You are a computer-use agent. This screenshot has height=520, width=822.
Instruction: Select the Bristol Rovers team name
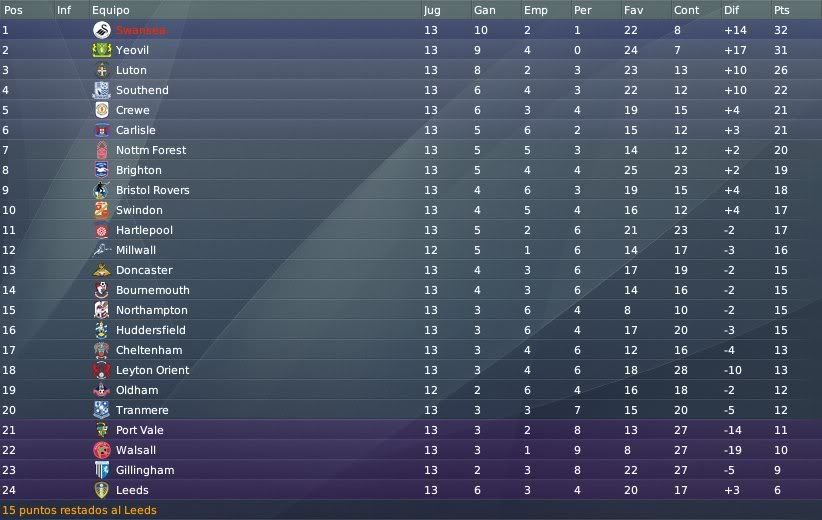153,190
